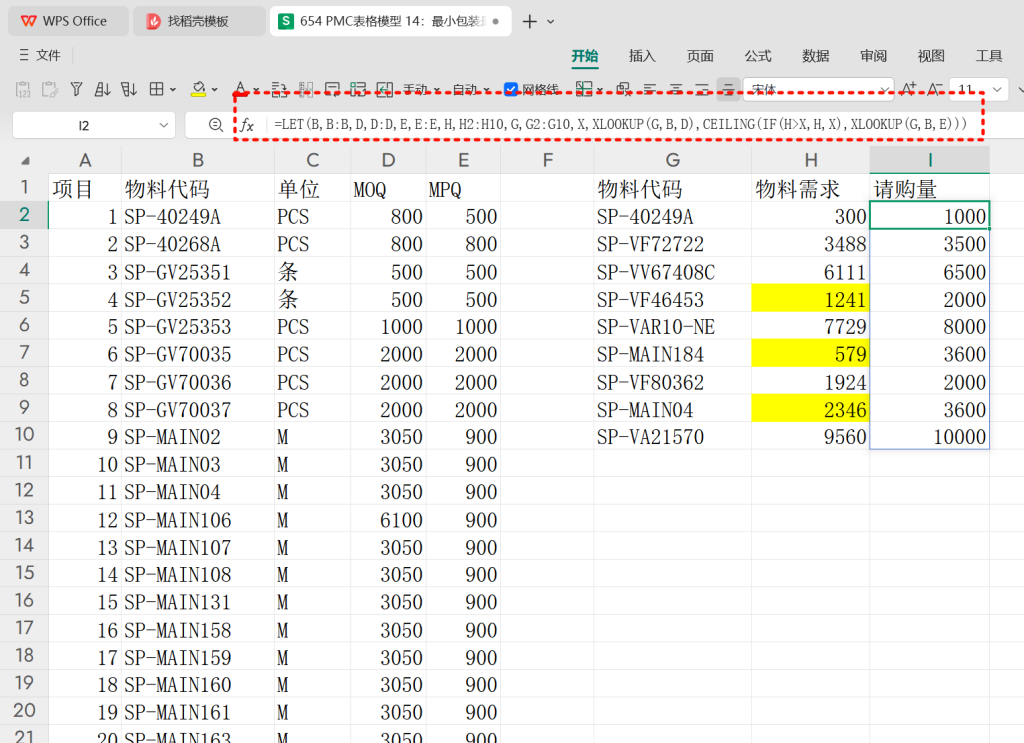Expand the tab list arrow beside plus
The width and height of the screenshot is (1024, 743).
[551, 22]
